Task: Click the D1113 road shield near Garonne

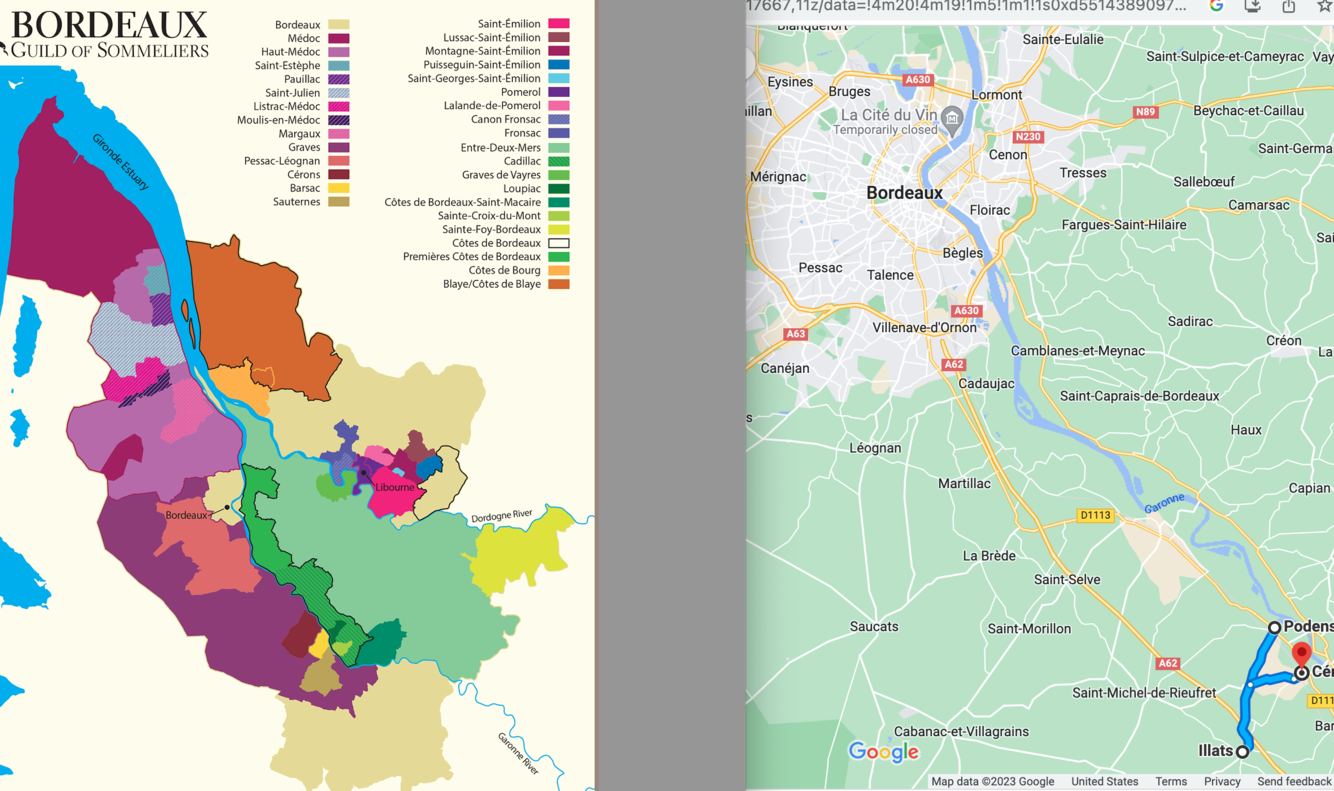Action: pyautogui.click(x=1095, y=515)
